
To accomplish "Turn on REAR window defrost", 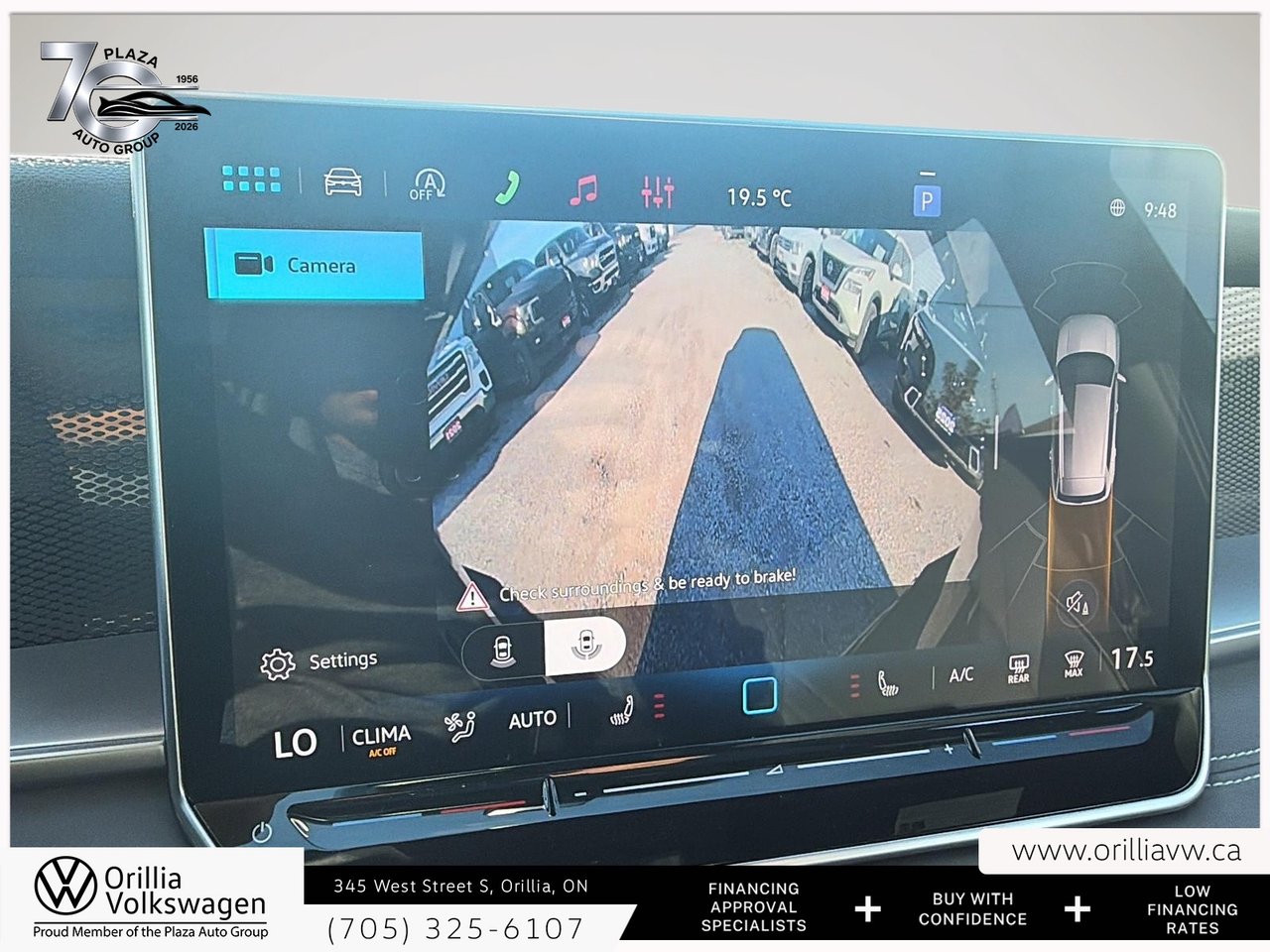I will [1019, 667].
